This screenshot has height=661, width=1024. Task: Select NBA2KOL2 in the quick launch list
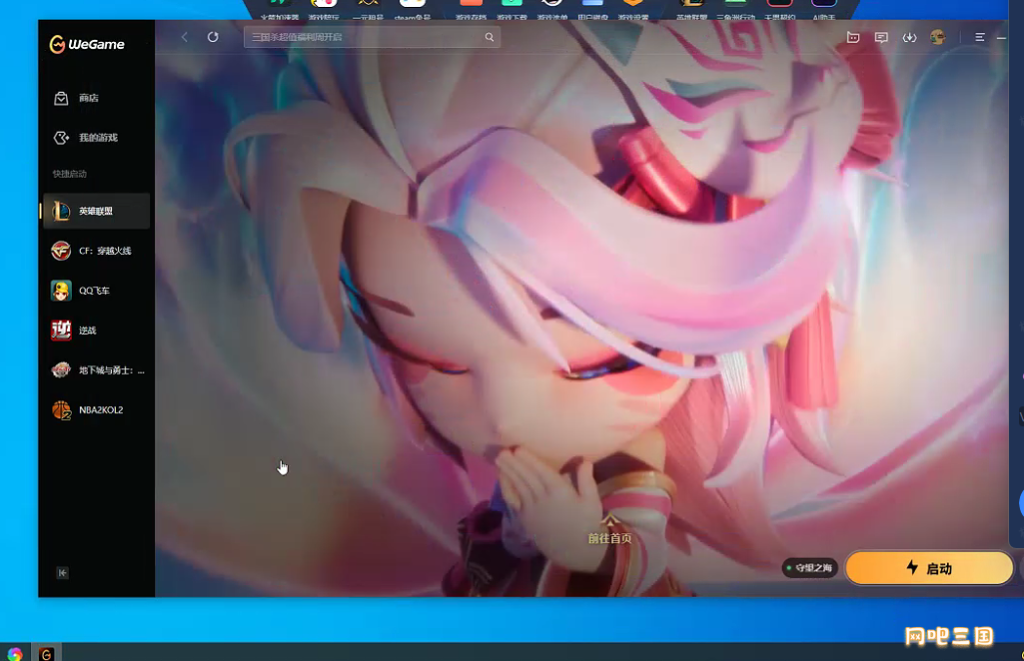(x=96, y=410)
